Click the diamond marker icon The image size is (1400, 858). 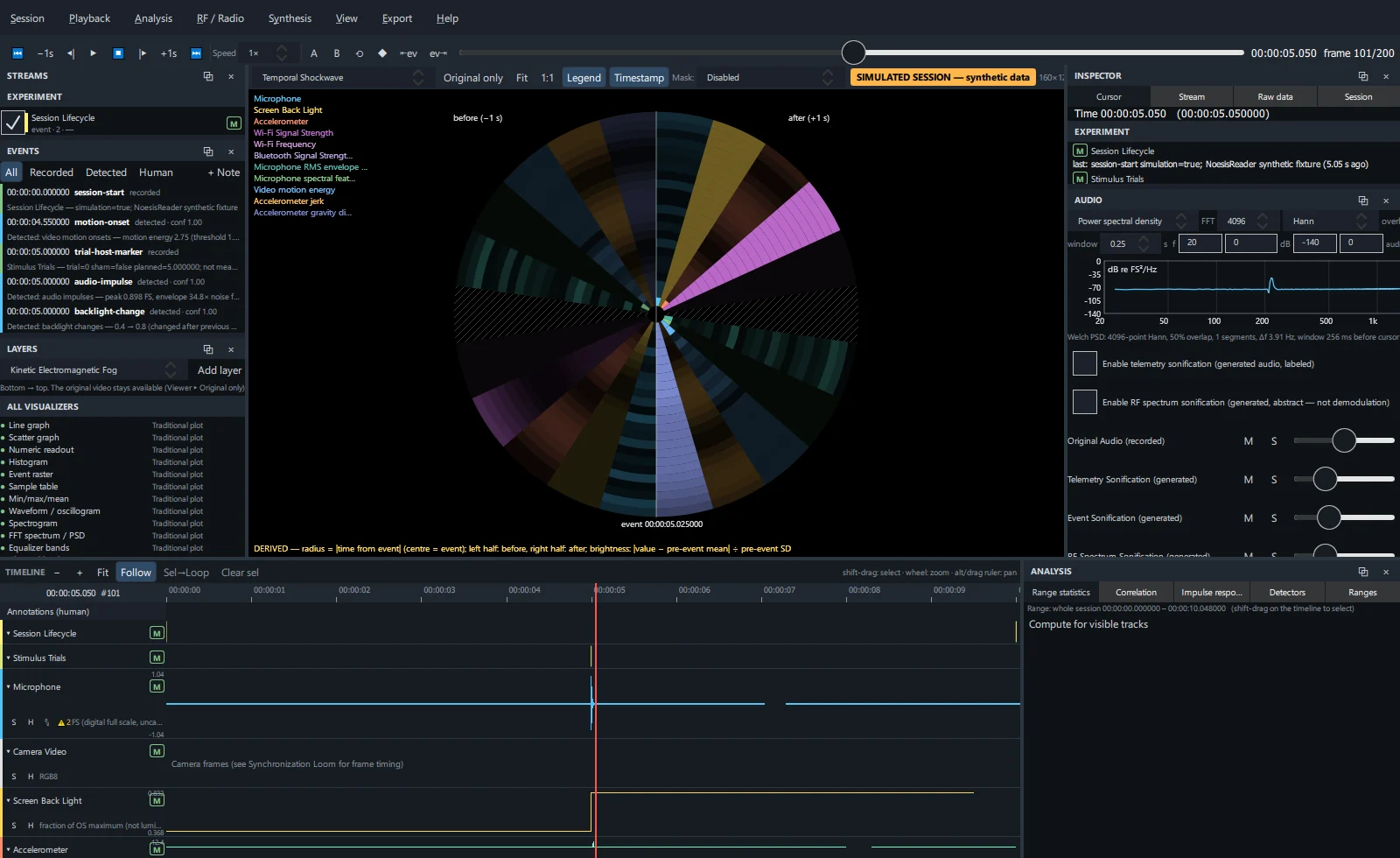click(382, 53)
